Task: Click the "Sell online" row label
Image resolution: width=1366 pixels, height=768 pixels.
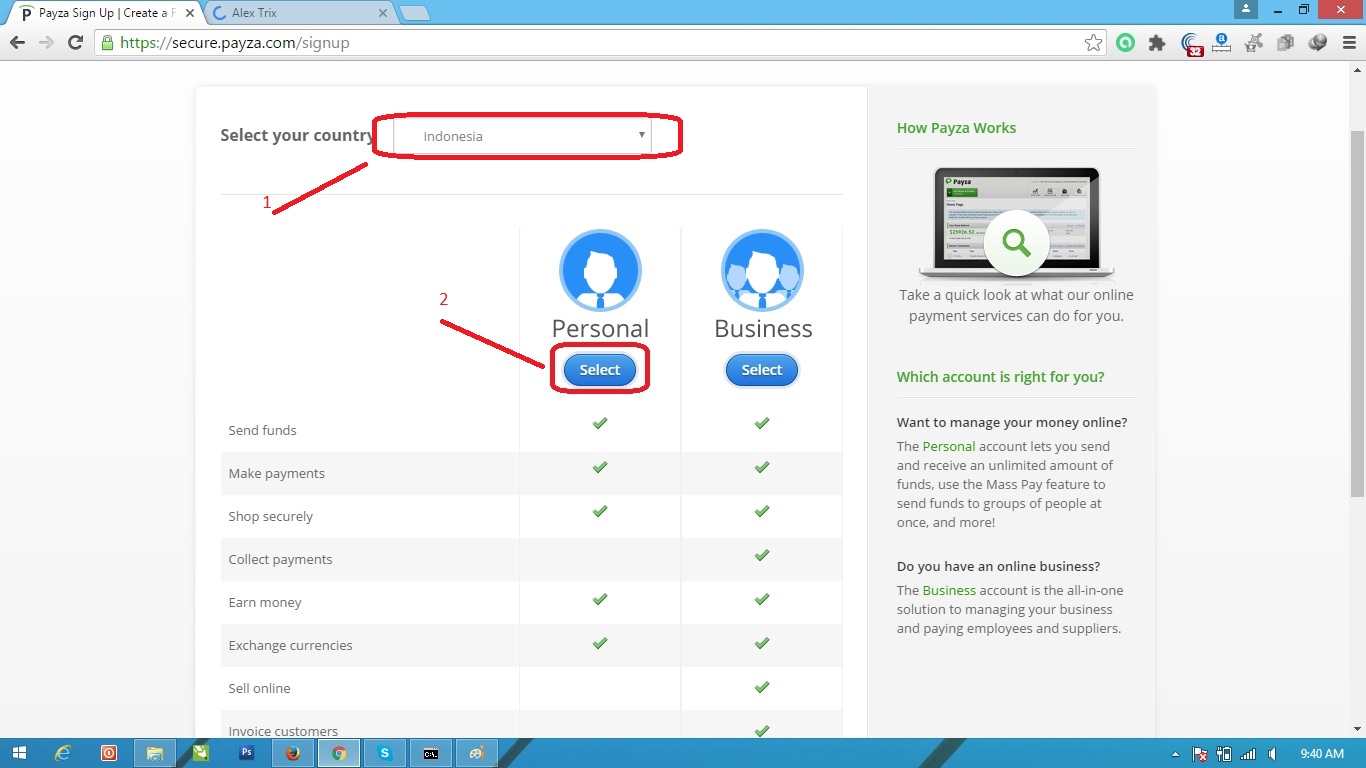Action: tap(259, 688)
